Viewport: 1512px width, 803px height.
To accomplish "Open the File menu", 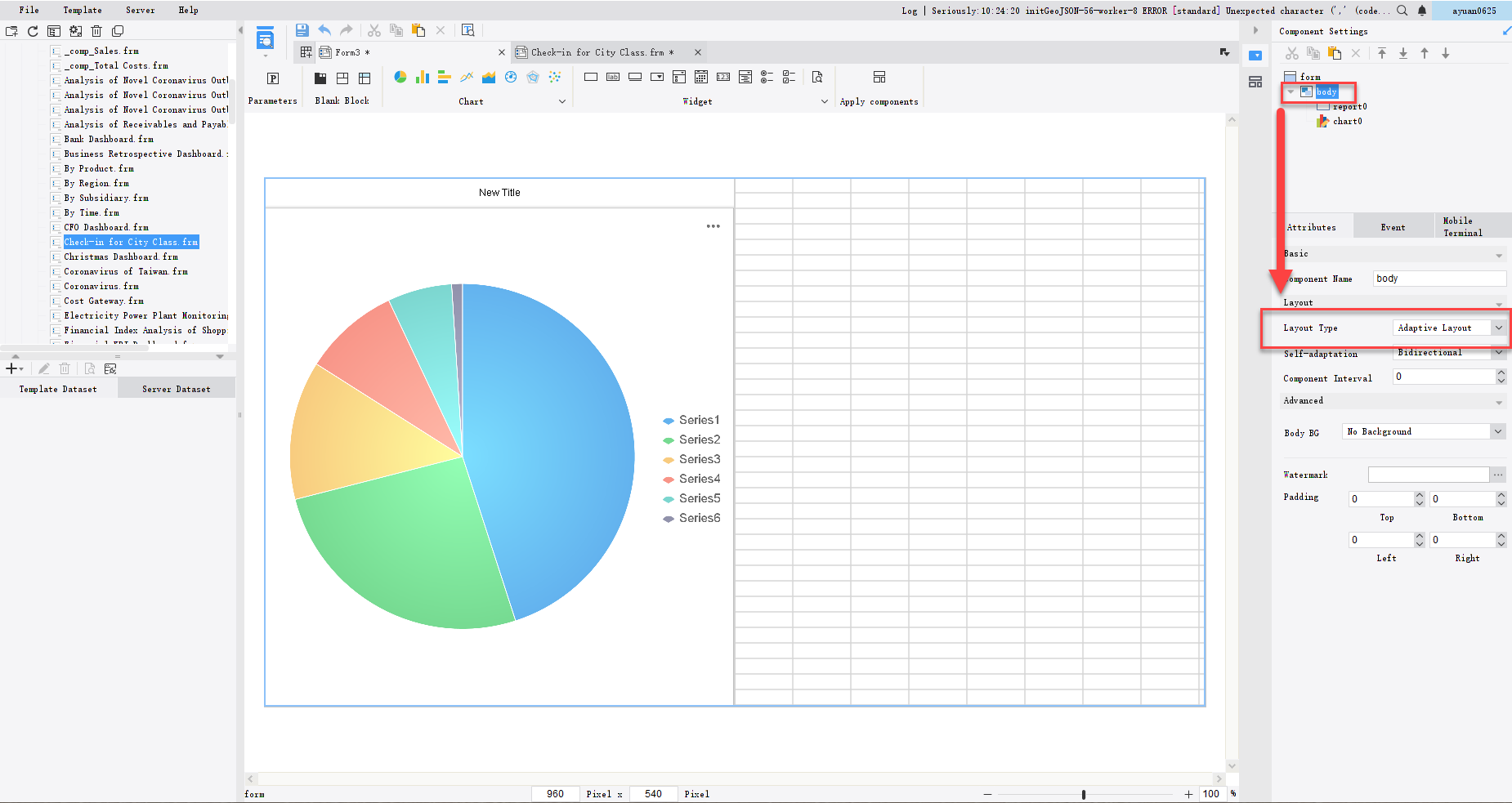I will click(29, 10).
